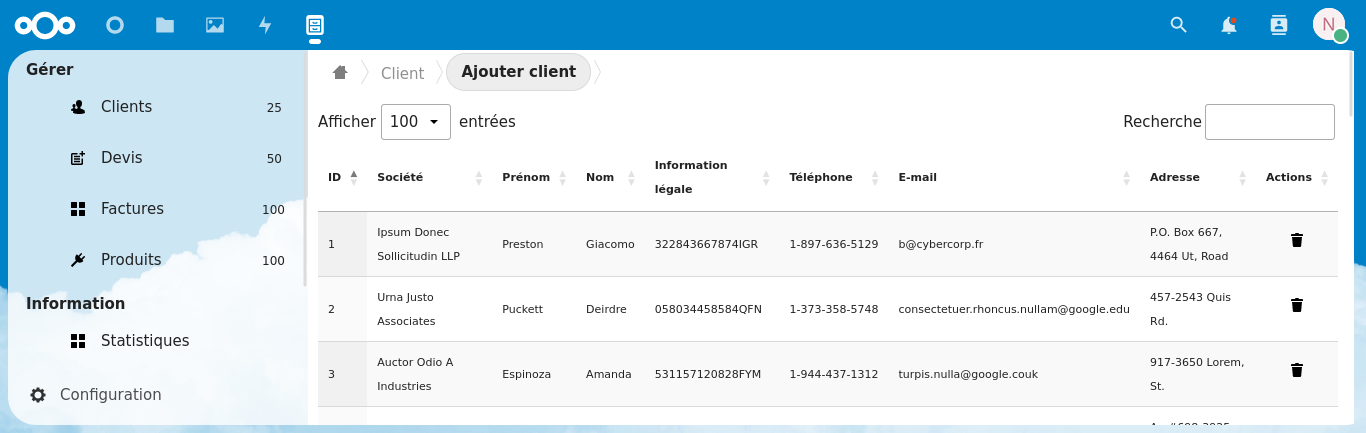
Task: Open the Contacts menu icon
Action: pos(1279,25)
